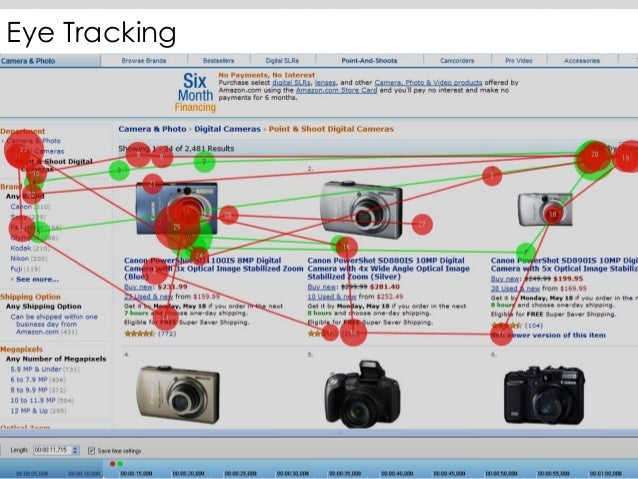
Task: Open the Pro Video tab
Action: (518, 61)
